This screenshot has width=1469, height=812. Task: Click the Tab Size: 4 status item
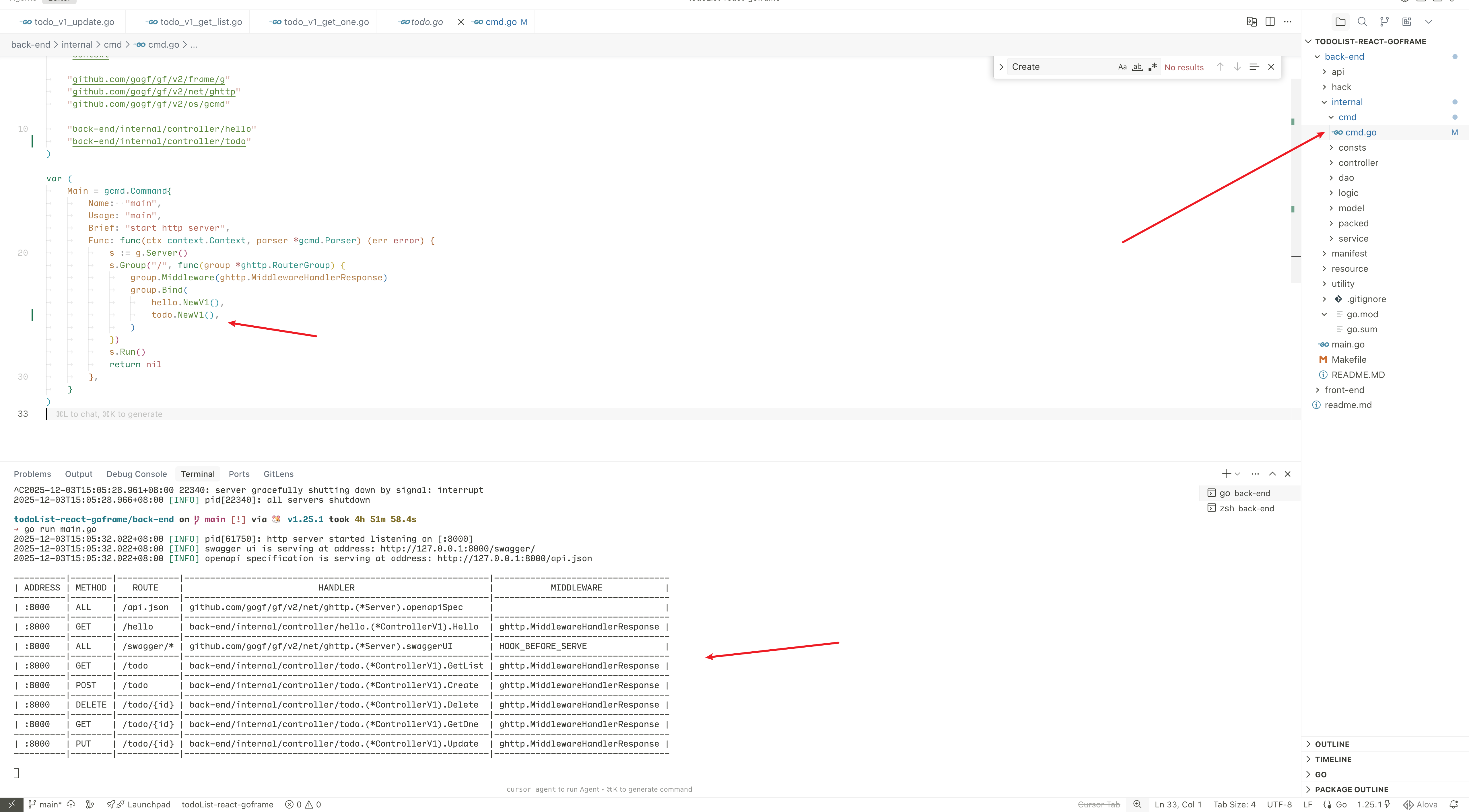click(1234, 805)
